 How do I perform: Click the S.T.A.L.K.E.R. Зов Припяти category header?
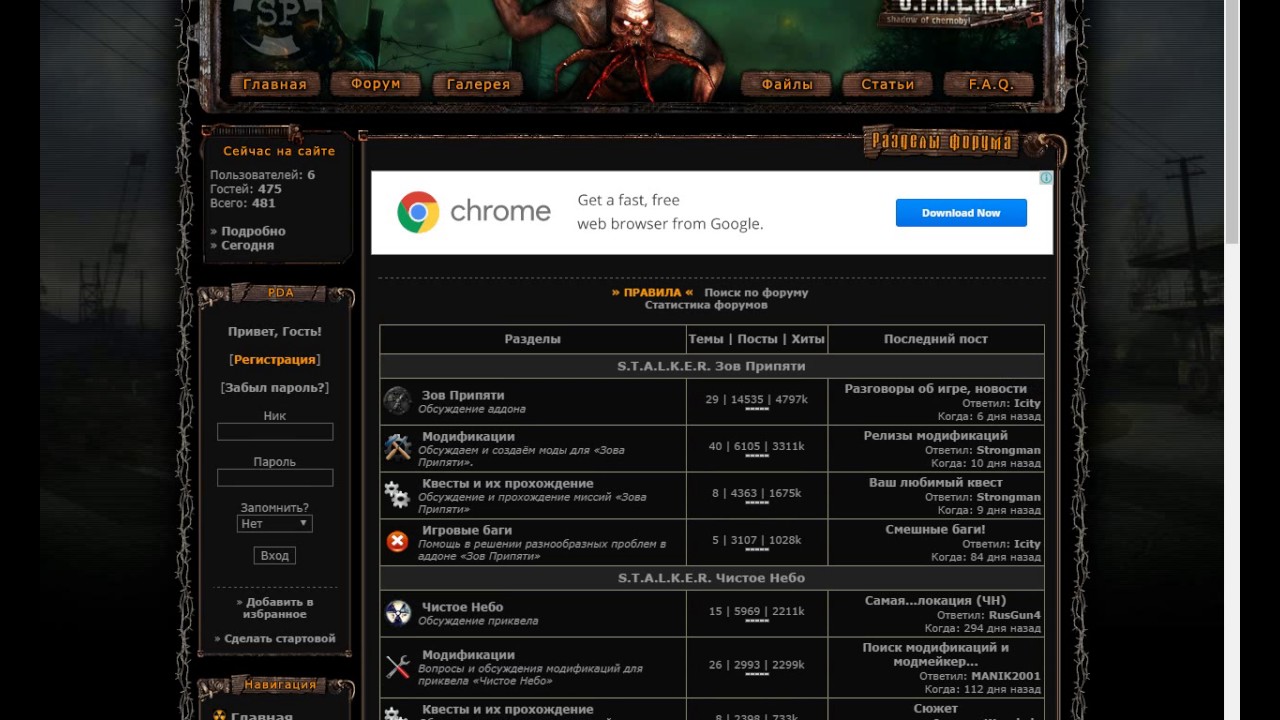click(x=711, y=366)
